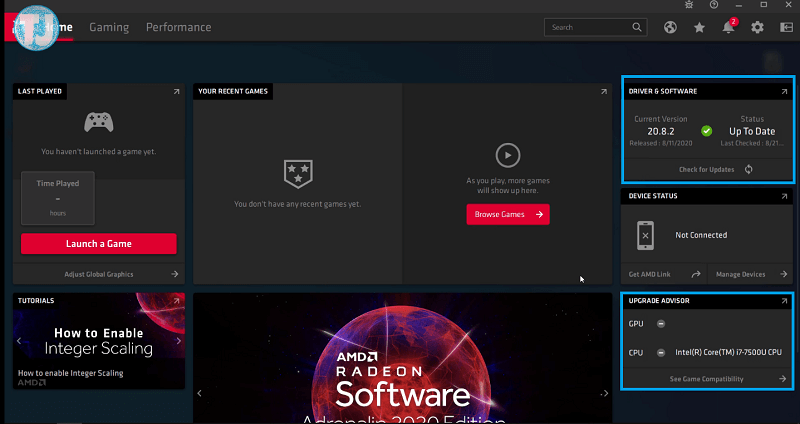Click the CPU status minus icon

[x=661, y=353]
